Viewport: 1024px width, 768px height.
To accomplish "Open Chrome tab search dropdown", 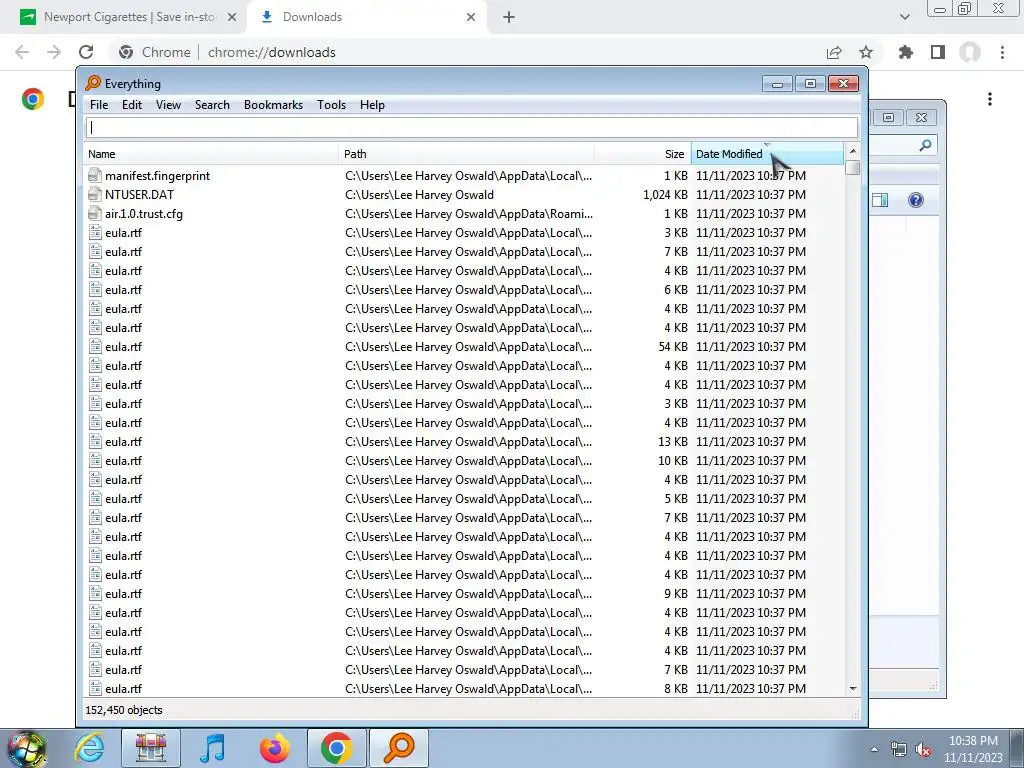I will coord(904,17).
